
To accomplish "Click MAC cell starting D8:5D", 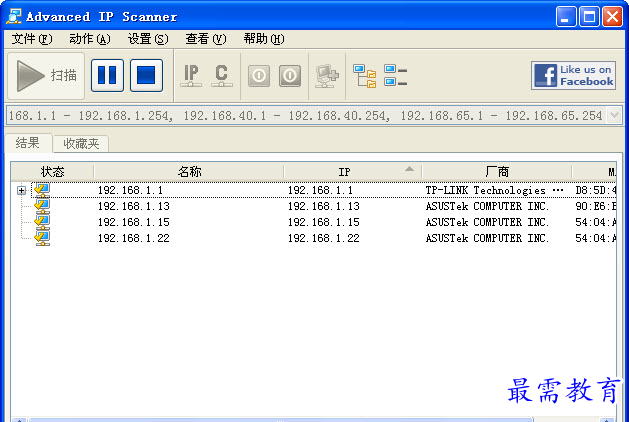I will click(595, 190).
